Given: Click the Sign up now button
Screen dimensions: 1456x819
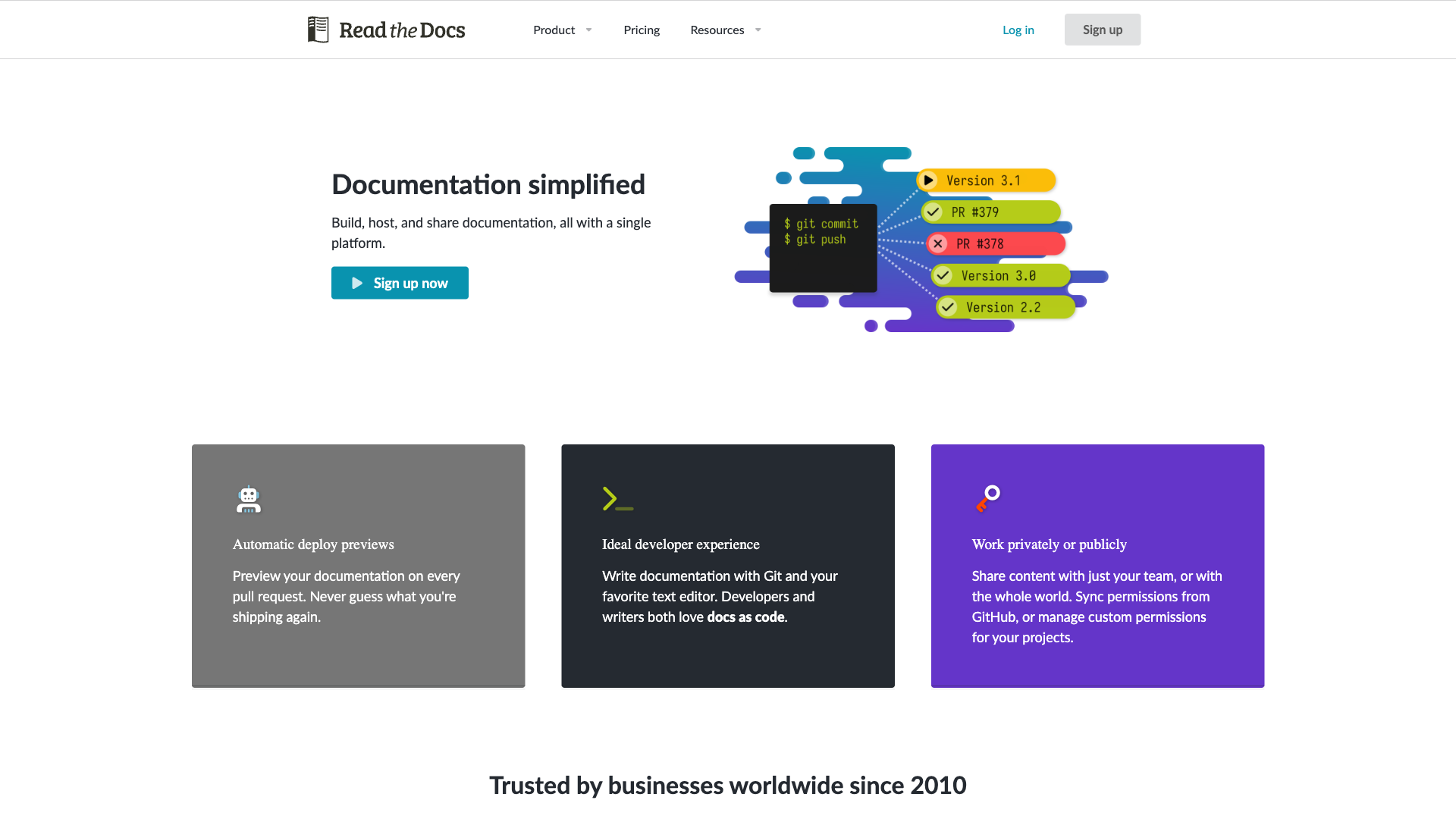Looking at the screenshot, I should coord(400,283).
